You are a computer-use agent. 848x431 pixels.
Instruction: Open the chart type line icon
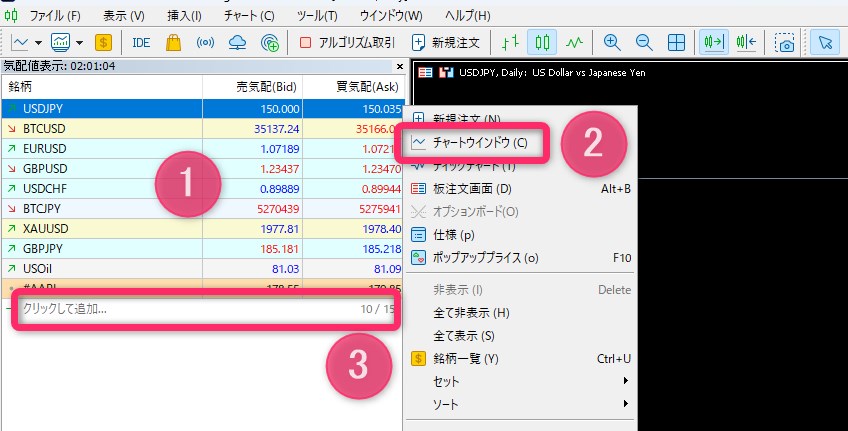(x=20, y=42)
